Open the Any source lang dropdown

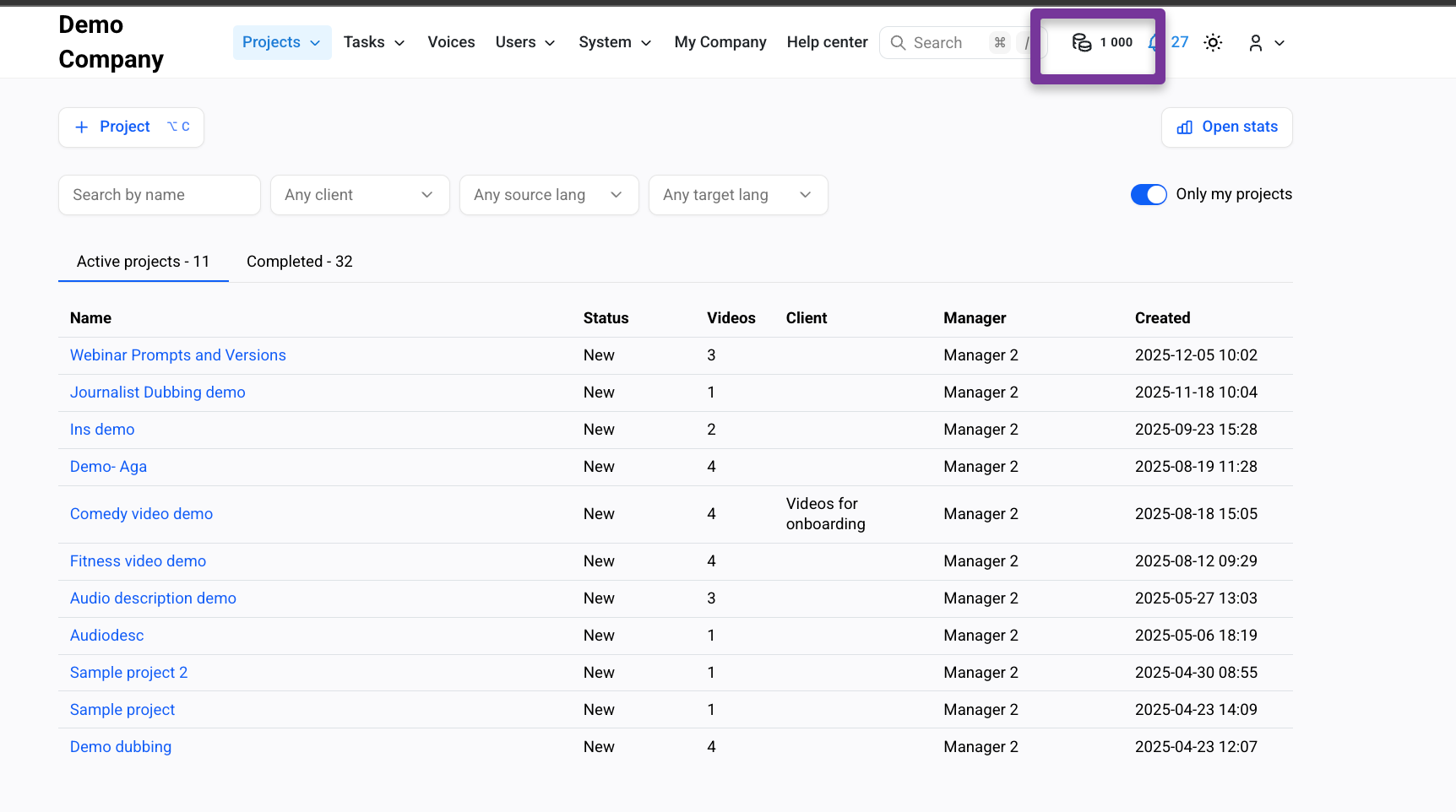548,195
